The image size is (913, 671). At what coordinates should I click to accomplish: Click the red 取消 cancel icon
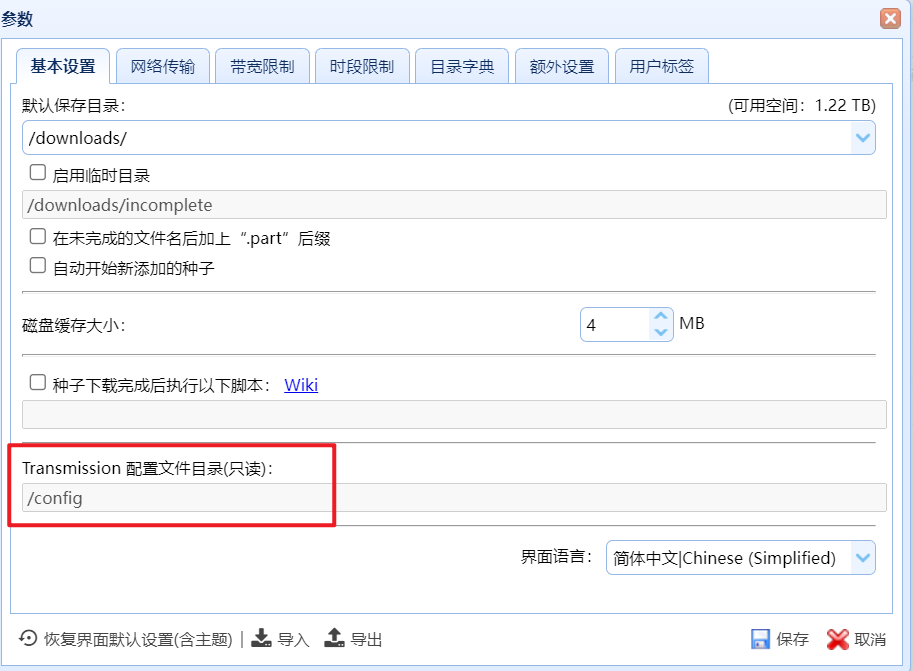(x=836, y=638)
